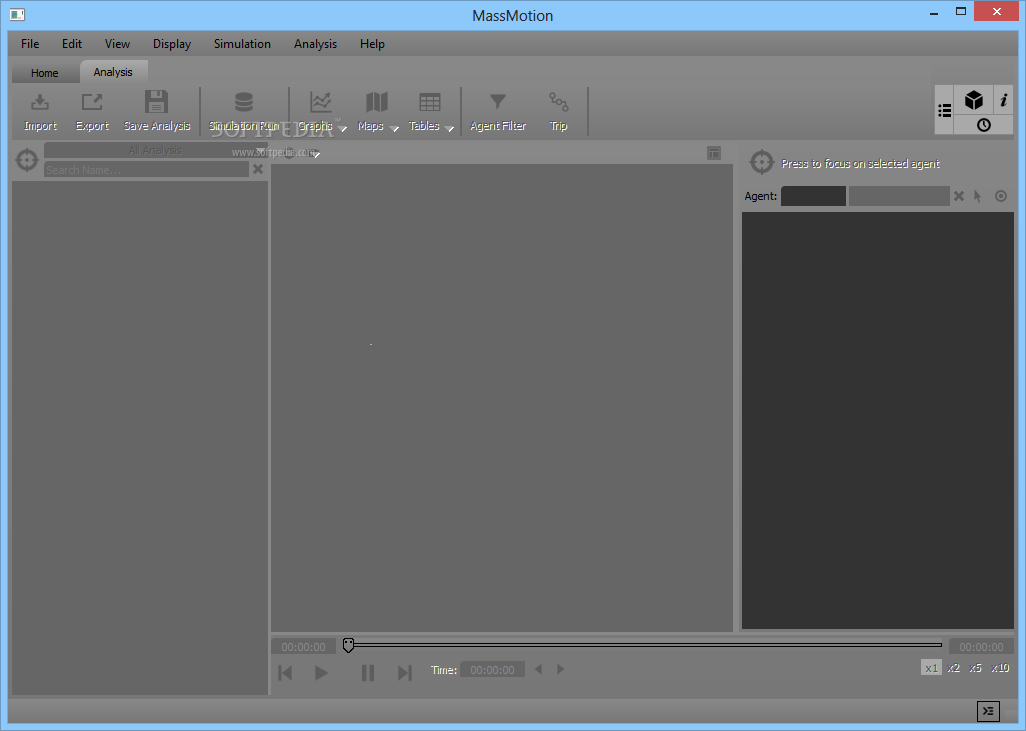Skip to the start of playback
The height and width of the screenshot is (731, 1026).
point(285,673)
